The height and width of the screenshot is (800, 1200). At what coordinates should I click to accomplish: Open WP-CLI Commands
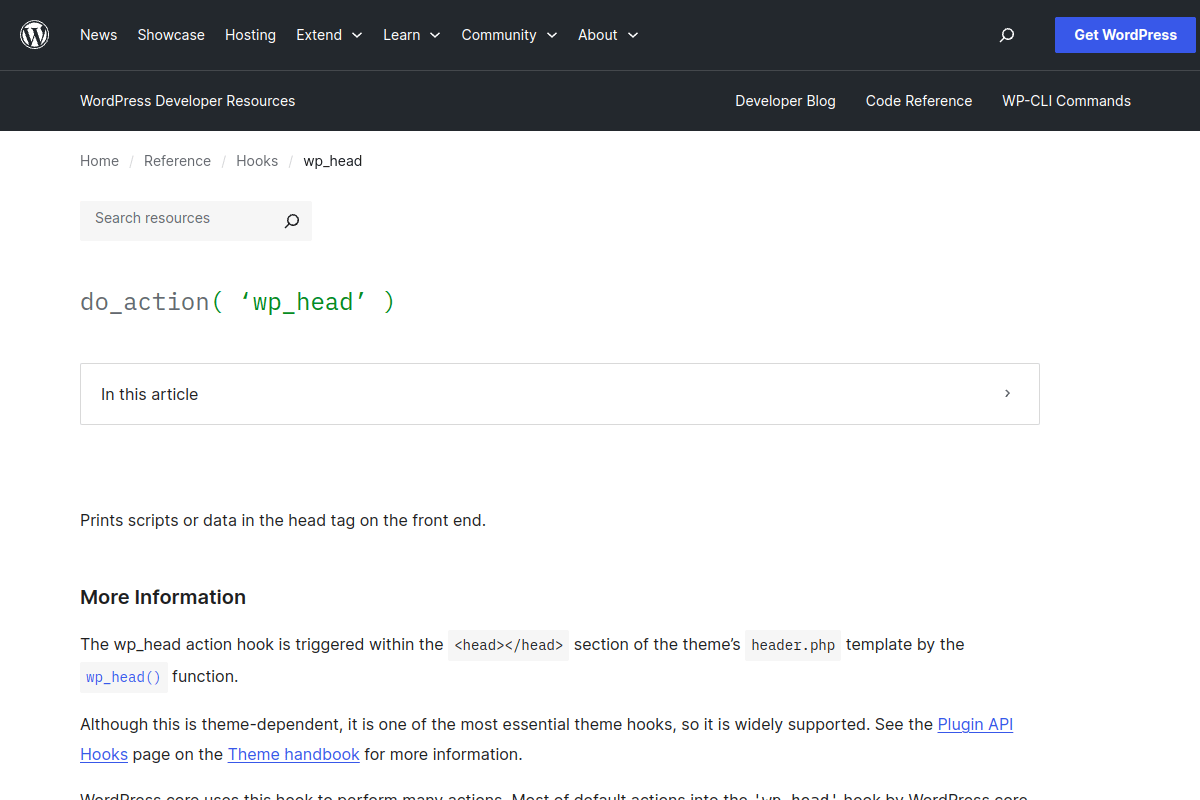(x=1066, y=100)
